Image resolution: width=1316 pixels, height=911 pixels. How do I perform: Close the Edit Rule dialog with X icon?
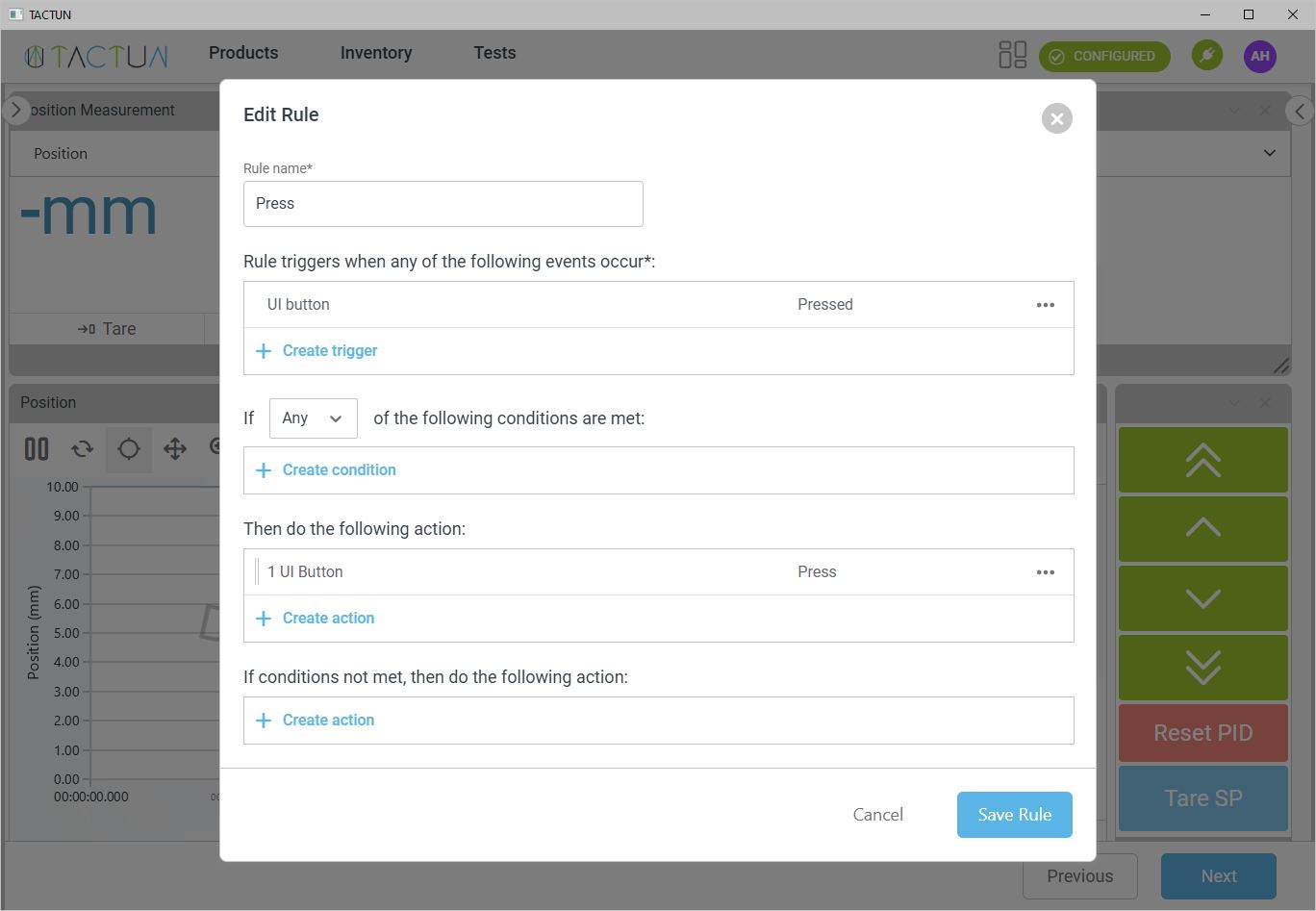[x=1056, y=118]
